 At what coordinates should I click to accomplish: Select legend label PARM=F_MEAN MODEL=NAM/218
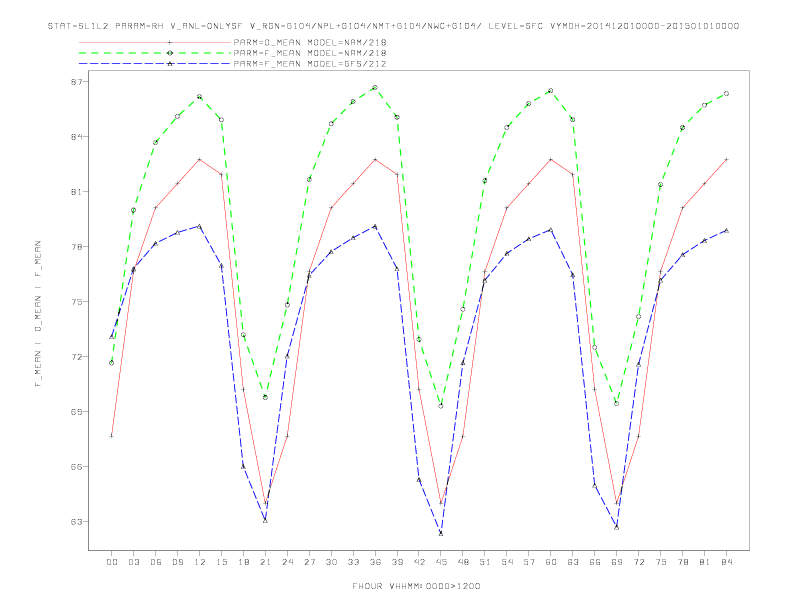[x=310, y=53]
